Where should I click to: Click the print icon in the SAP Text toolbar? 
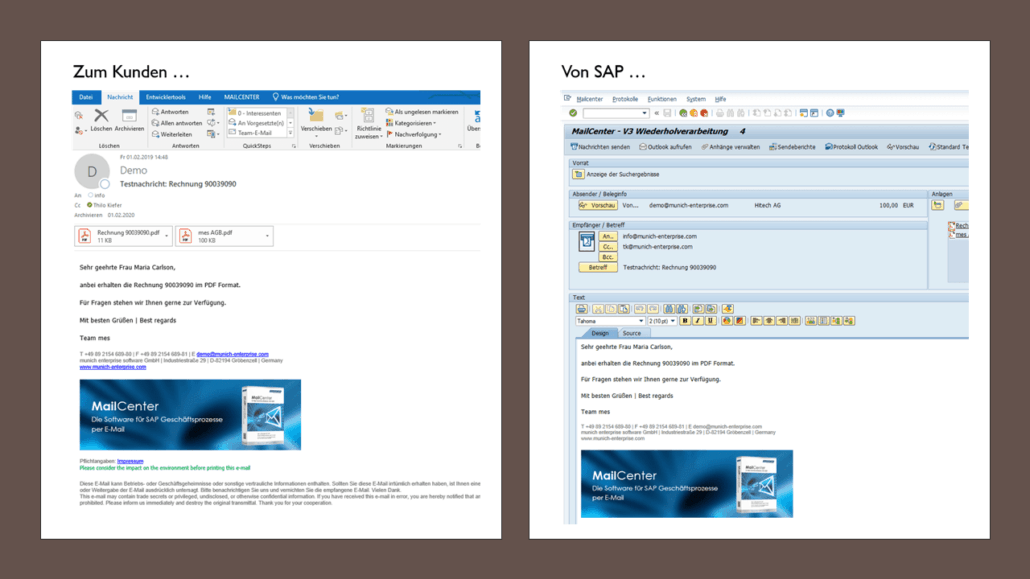coord(582,309)
